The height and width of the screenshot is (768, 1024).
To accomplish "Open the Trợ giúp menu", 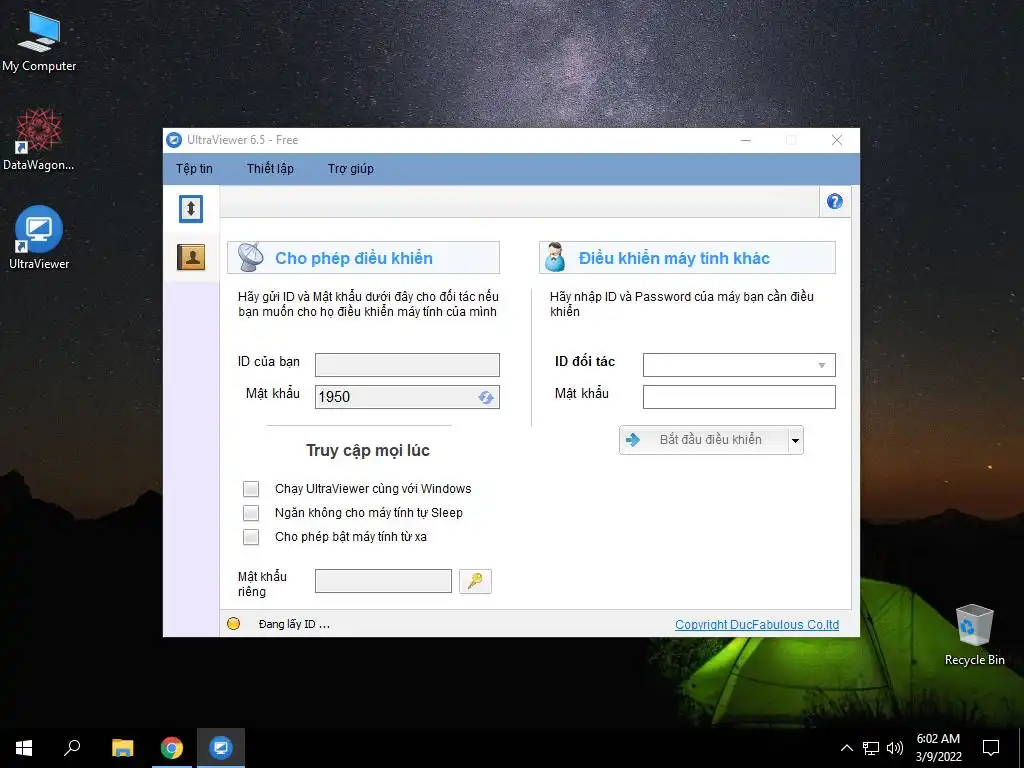I will [x=351, y=168].
